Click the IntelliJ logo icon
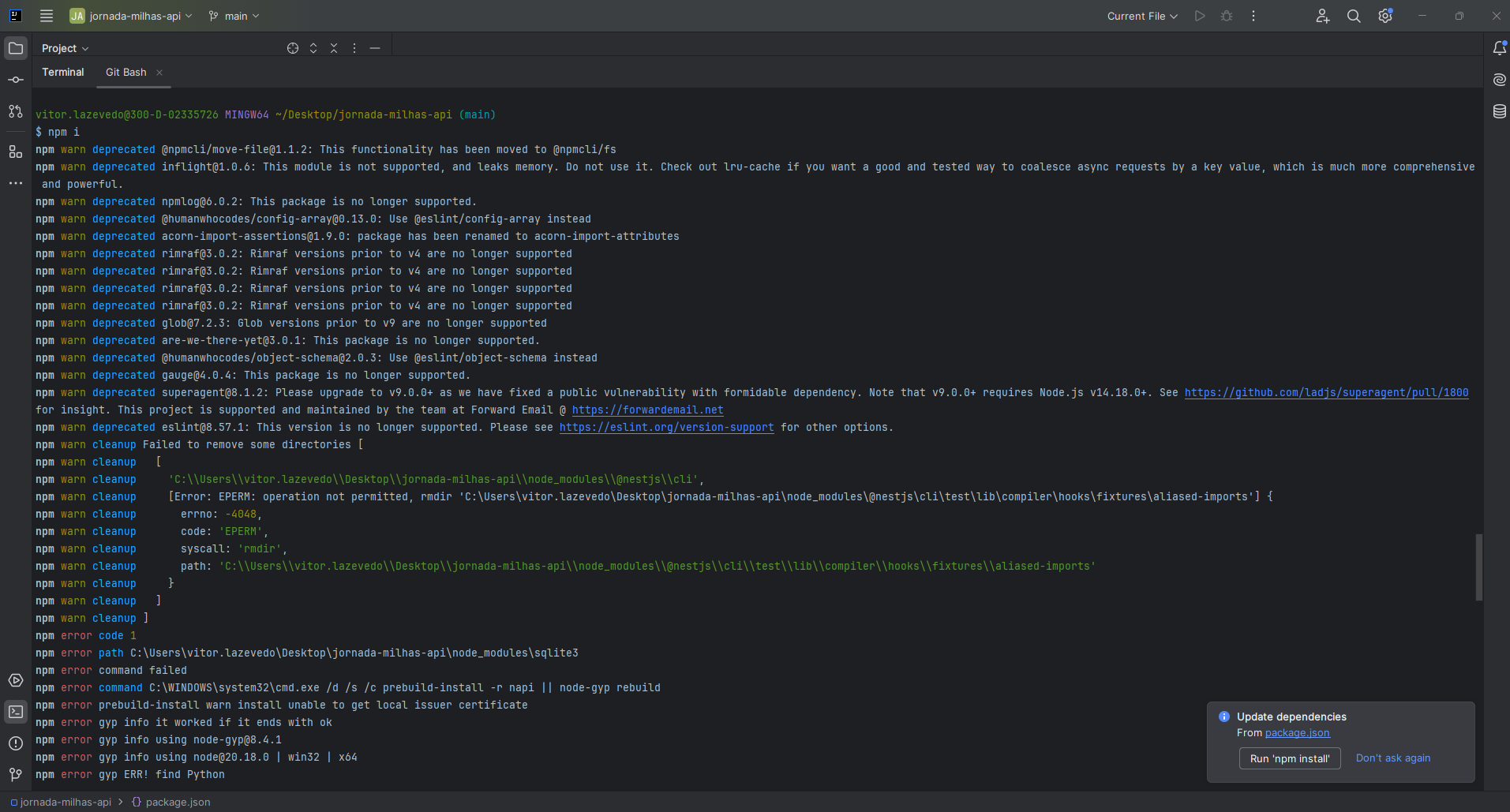This screenshot has width=1510, height=812. coord(15,16)
